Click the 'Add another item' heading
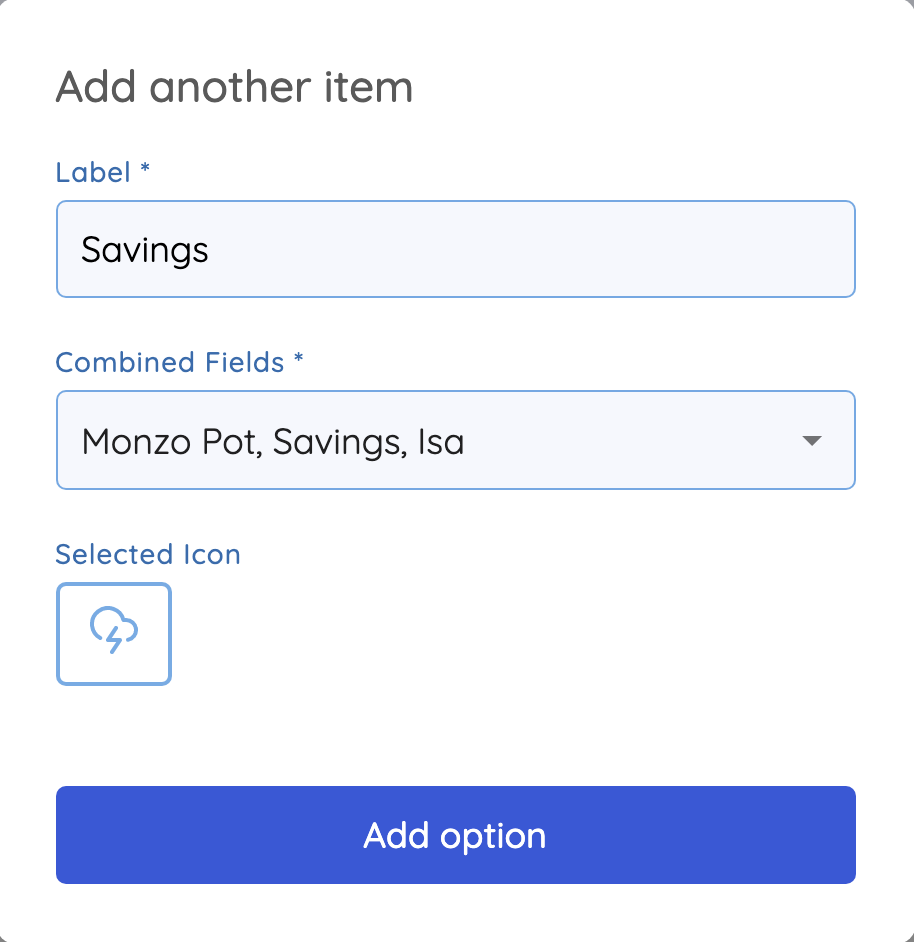The image size is (914, 942). [234, 87]
